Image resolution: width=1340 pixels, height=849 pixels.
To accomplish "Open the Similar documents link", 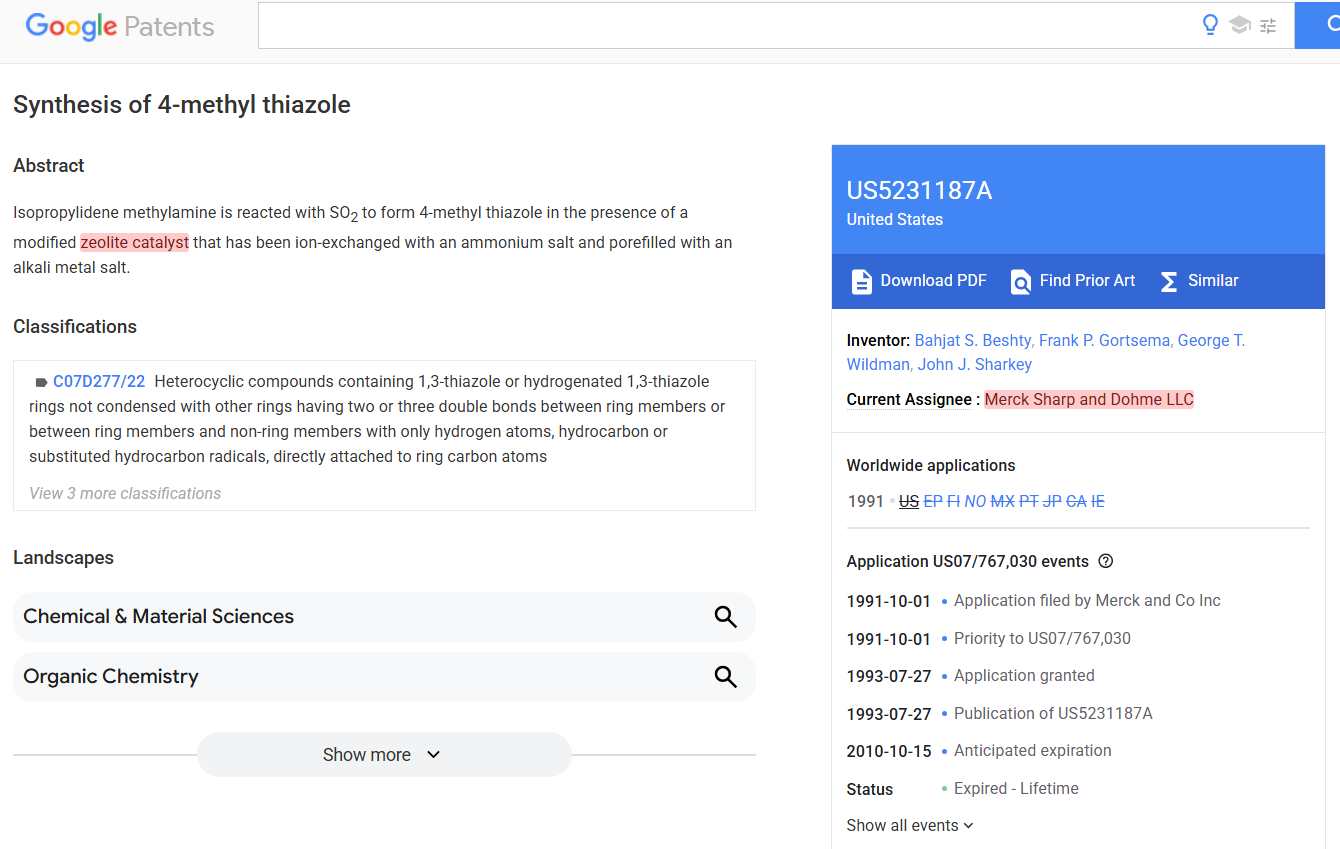I will click(x=1213, y=281).
